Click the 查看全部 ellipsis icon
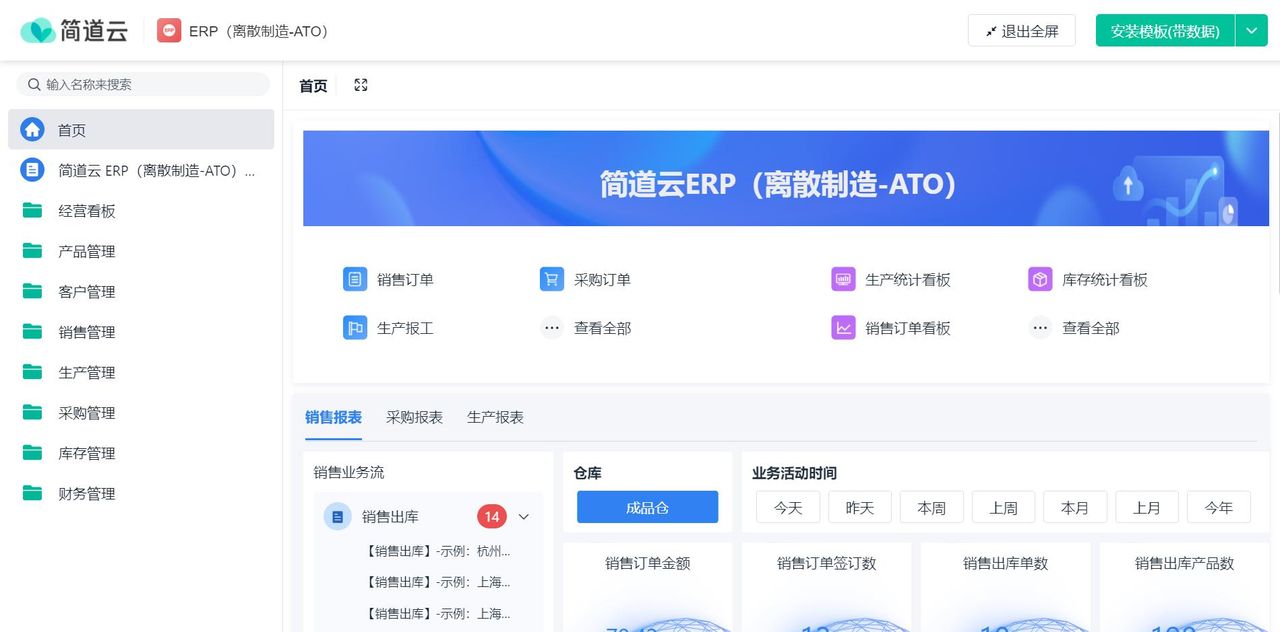This screenshot has width=1280, height=632. (551, 327)
